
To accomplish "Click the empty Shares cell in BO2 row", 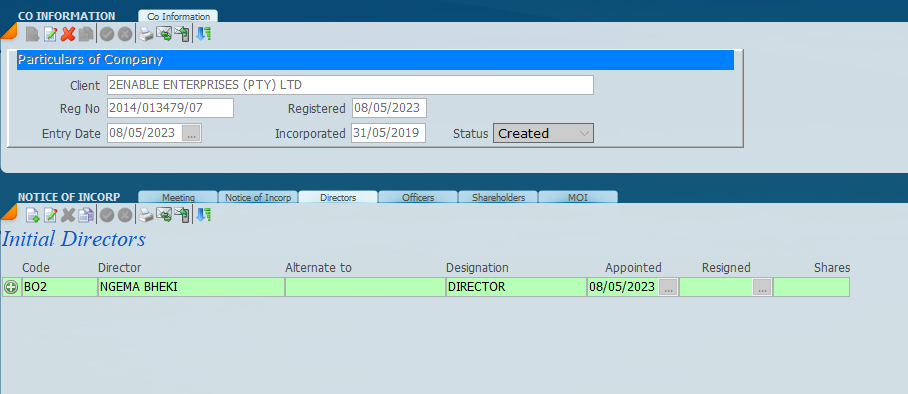I will tap(811, 287).
